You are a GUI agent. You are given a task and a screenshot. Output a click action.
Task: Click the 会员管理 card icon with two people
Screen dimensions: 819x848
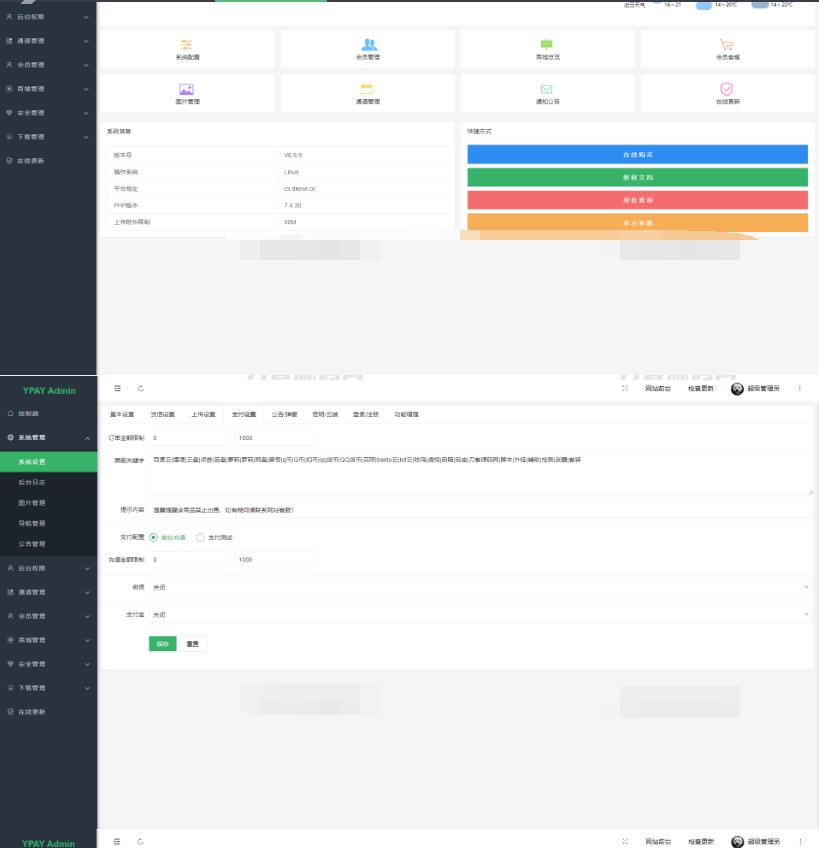(369, 45)
